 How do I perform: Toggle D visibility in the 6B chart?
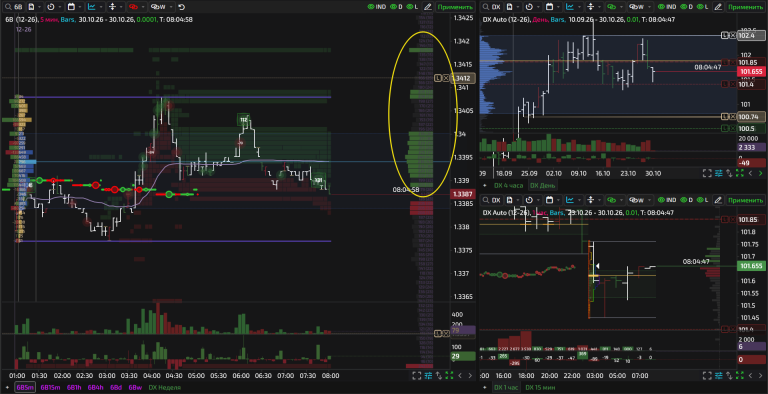click(396, 7)
